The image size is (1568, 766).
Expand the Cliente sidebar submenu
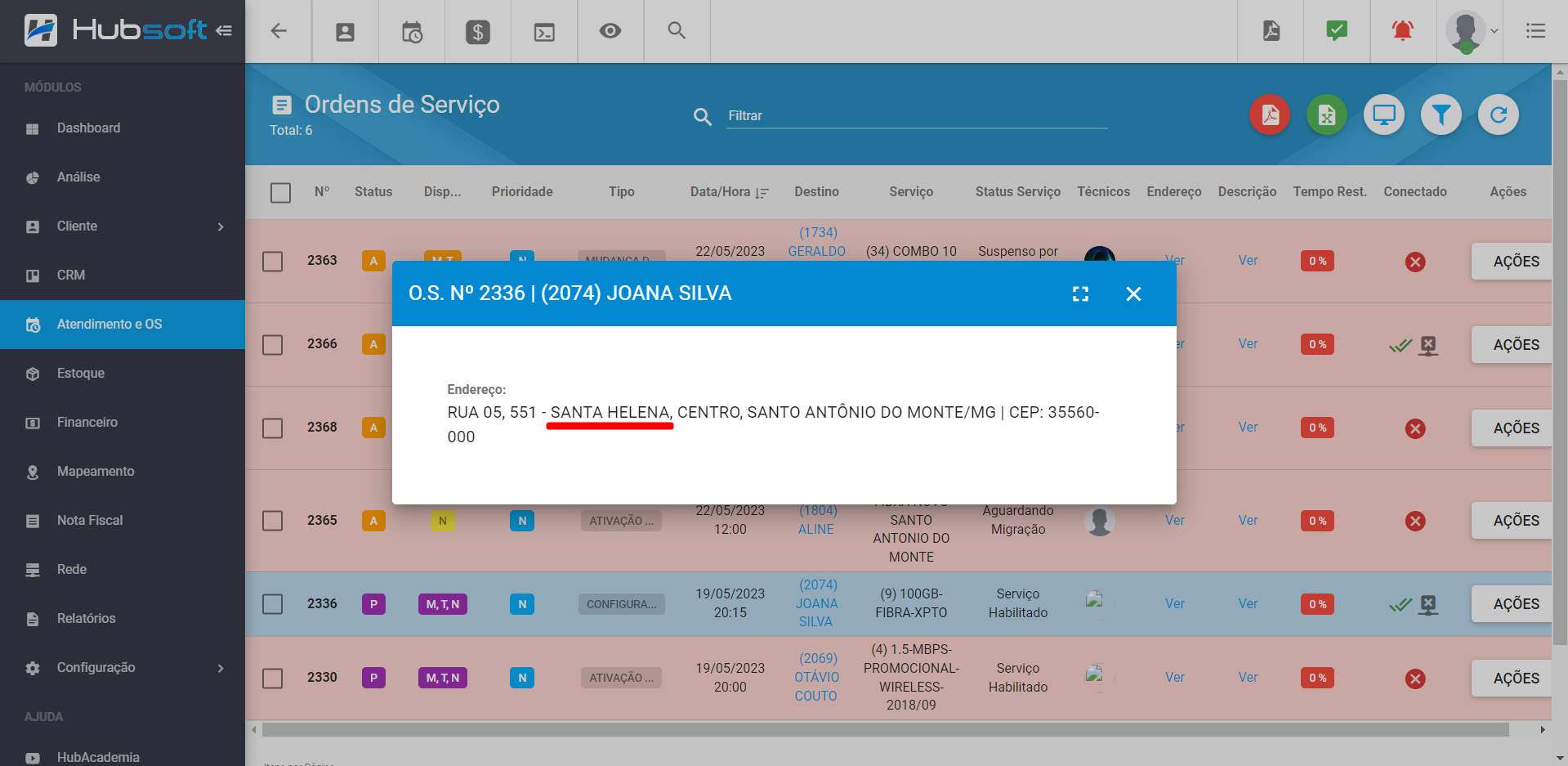tap(221, 226)
